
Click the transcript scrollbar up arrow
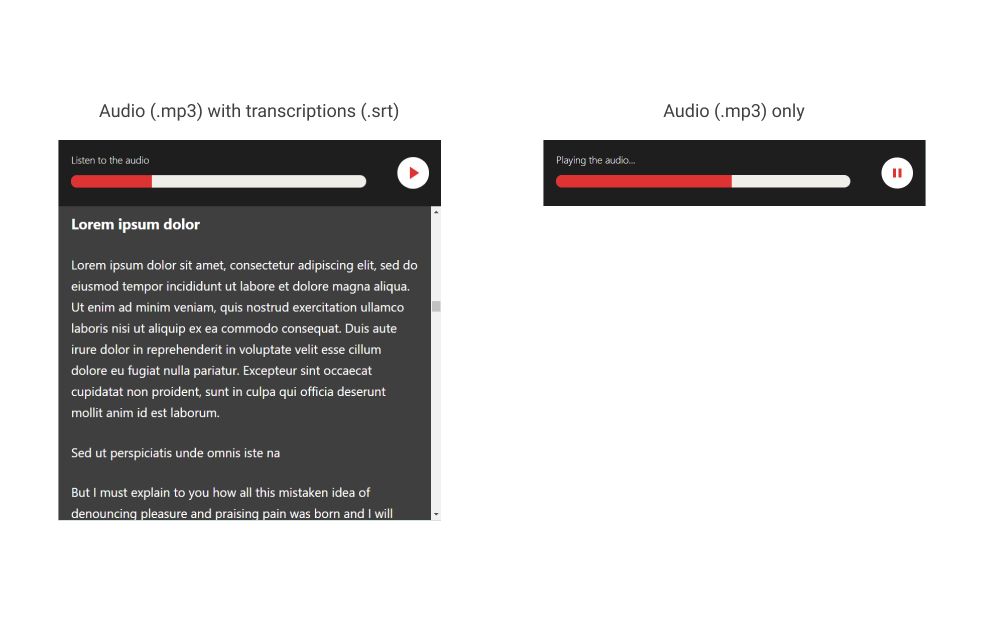[436, 212]
